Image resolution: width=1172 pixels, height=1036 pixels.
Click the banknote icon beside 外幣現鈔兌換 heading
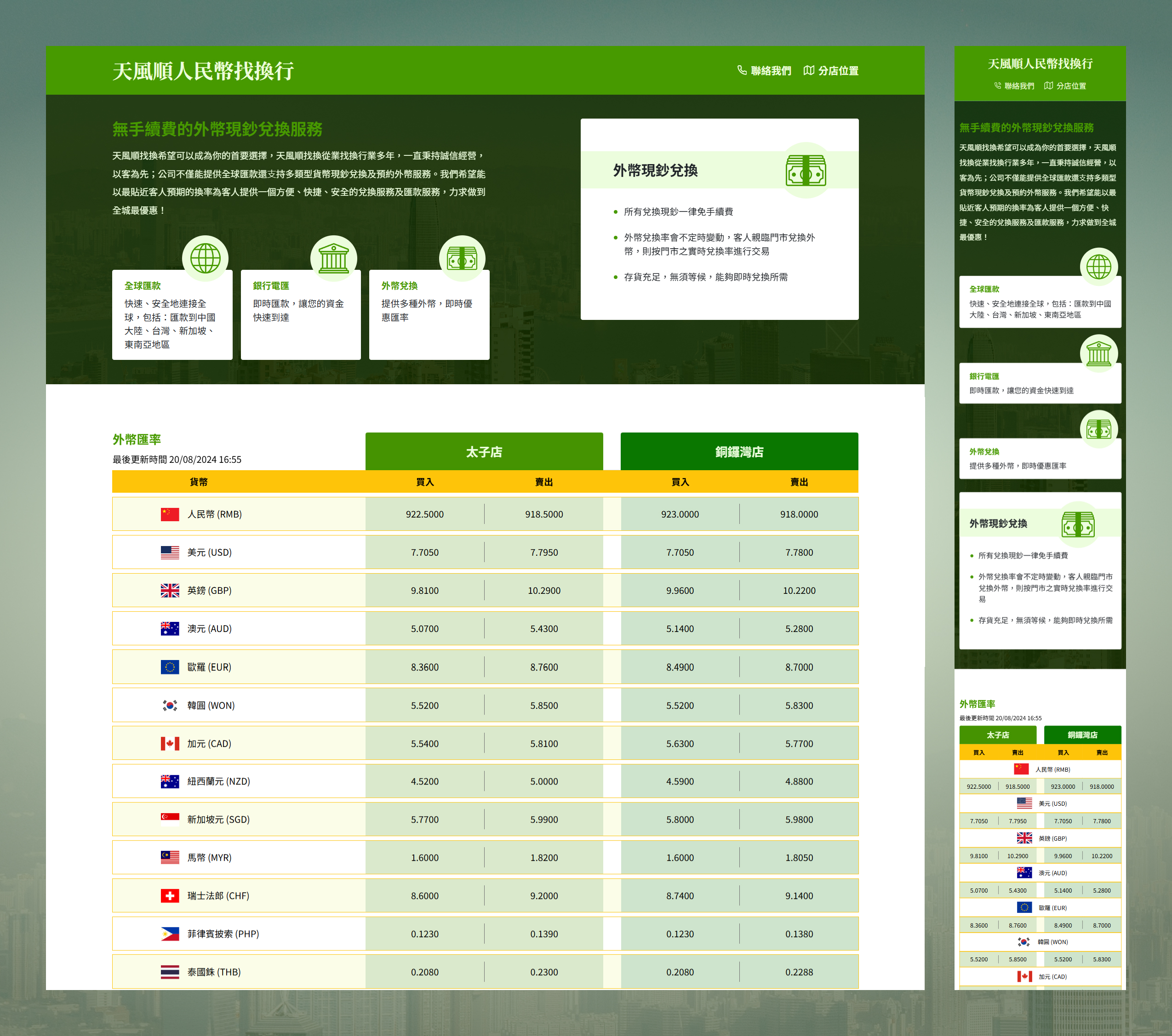click(x=805, y=170)
